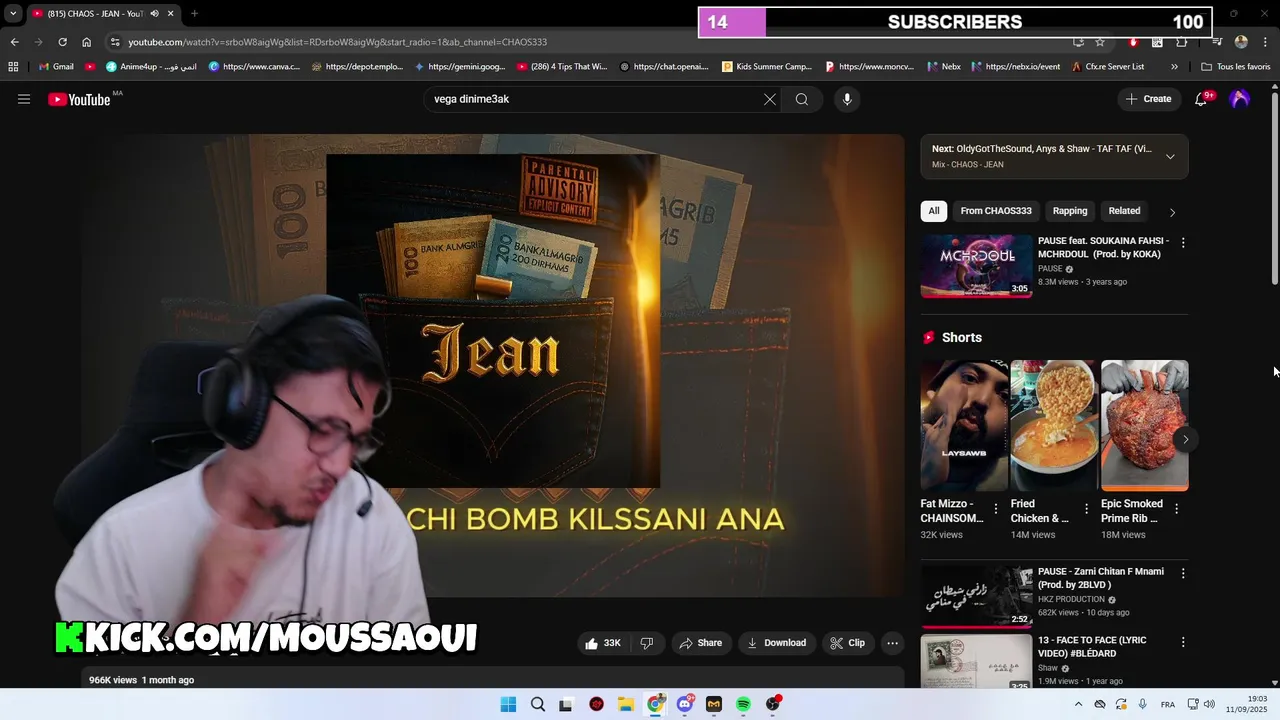Open more actions ellipsis below the video
Screen dimensions: 1280x720
pos(893,643)
